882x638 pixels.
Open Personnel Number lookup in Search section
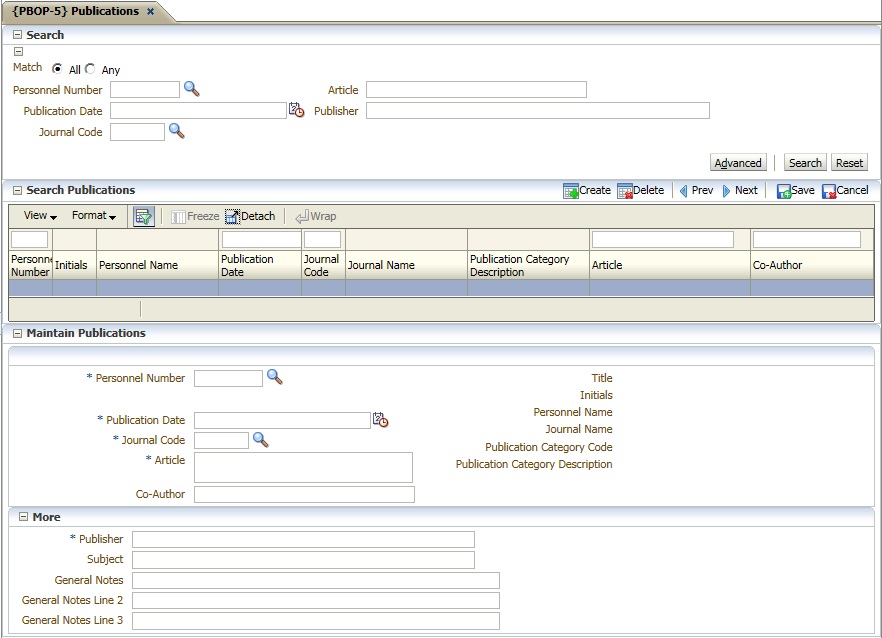pyautogui.click(x=192, y=90)
